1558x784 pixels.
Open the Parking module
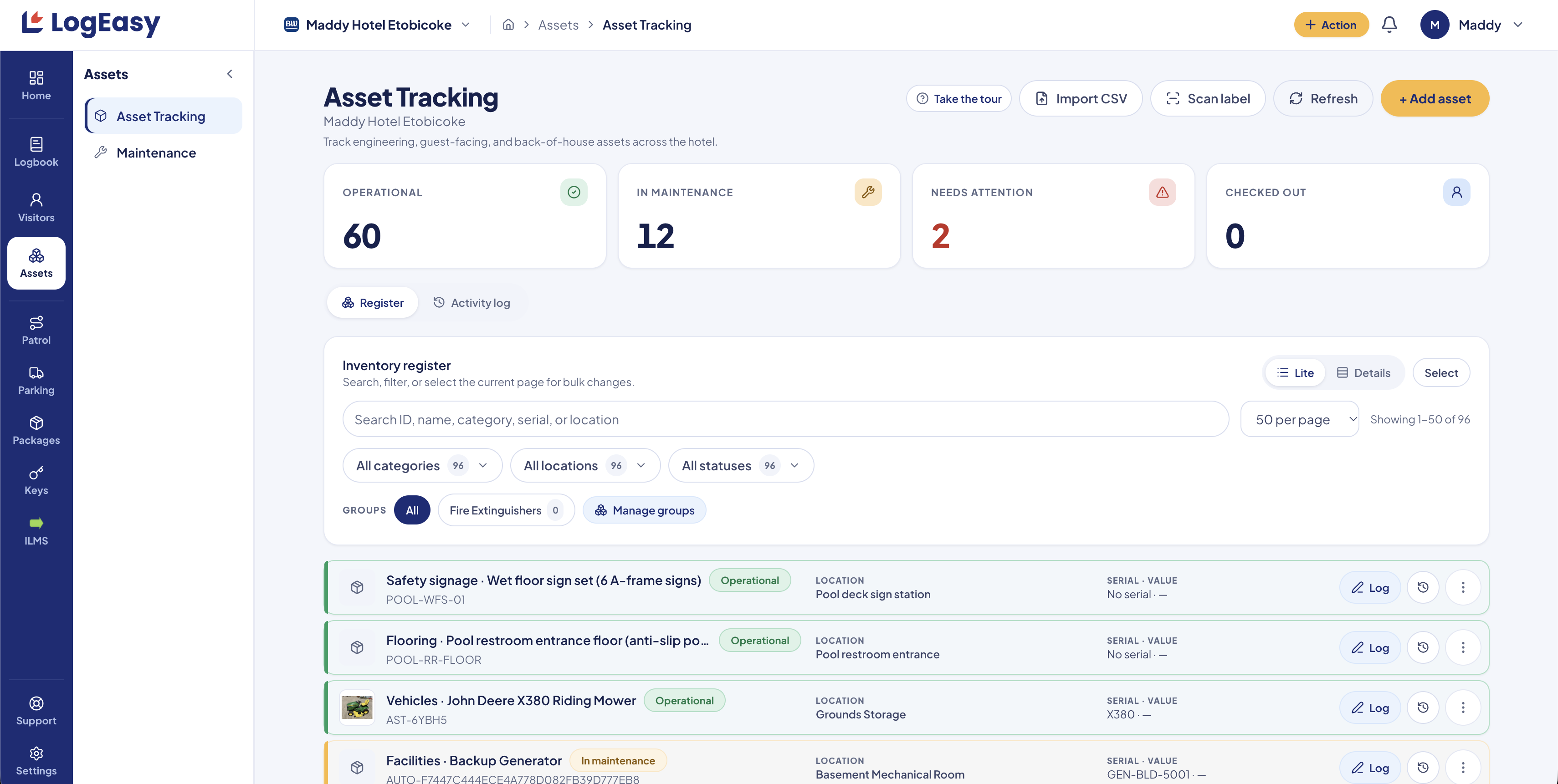[36, 380]
